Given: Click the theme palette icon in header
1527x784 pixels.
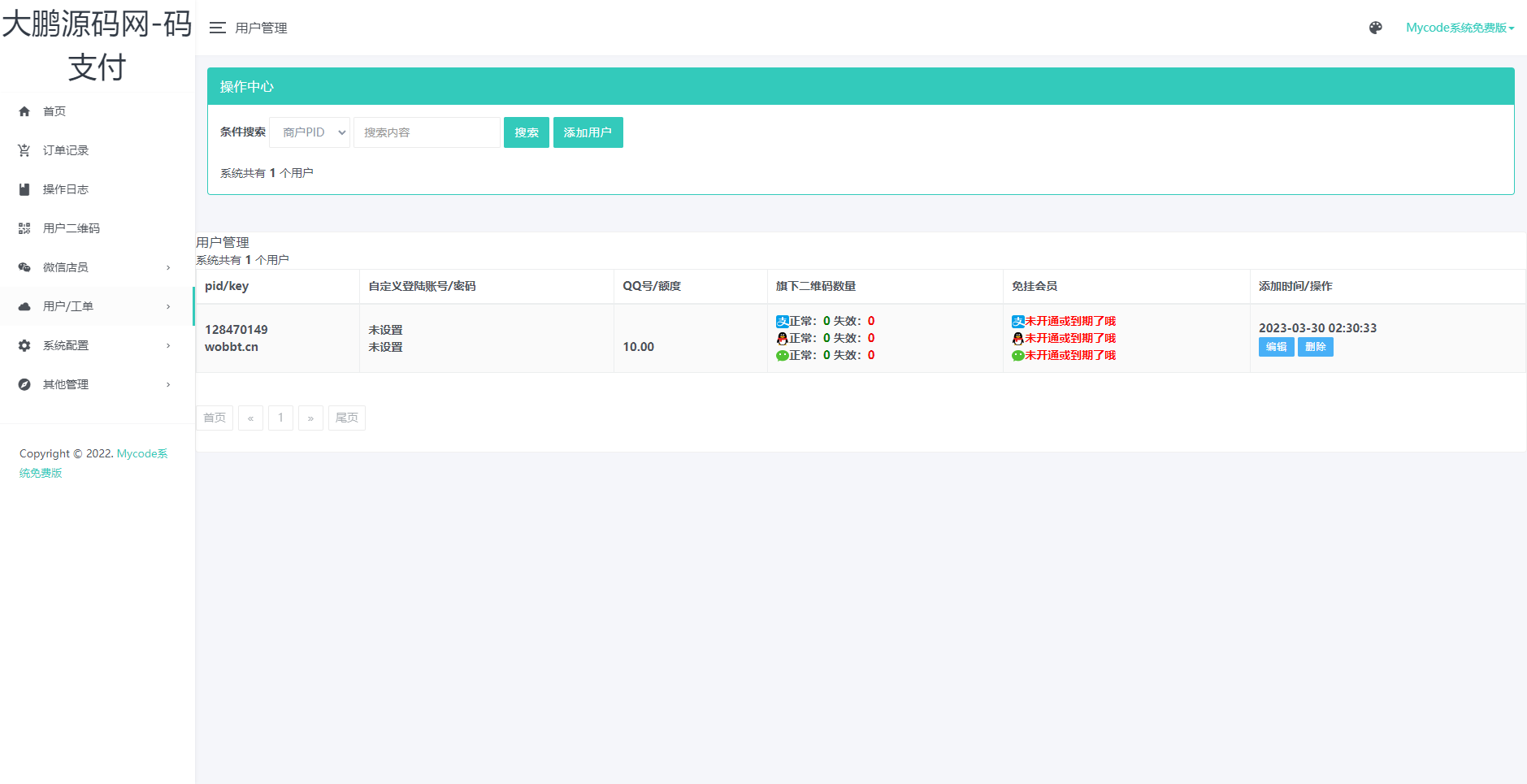Looking at the screenshot, I should click(1375, 27).
